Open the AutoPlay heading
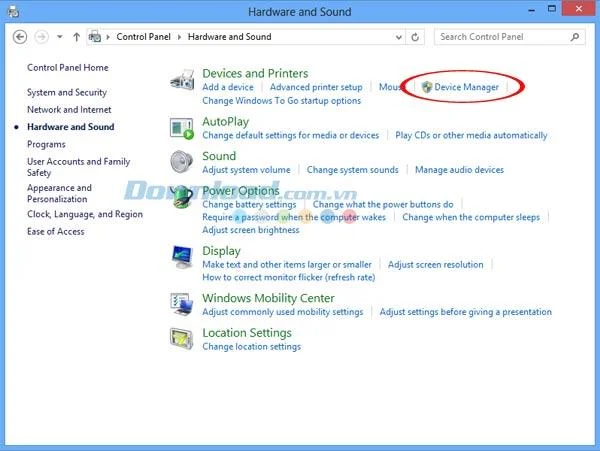This screenshot has height=451, width=600. pos(226,122)
